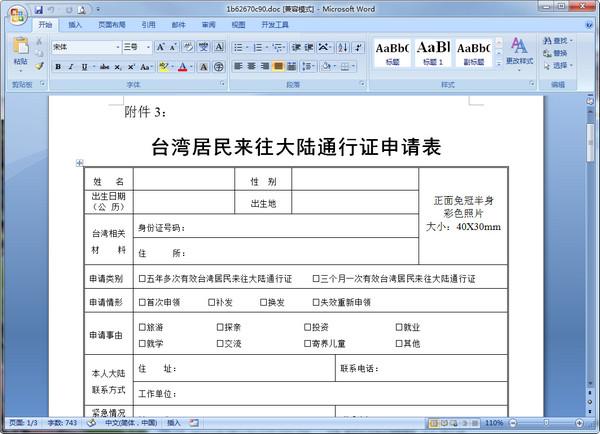600x434 pixels.
Task: Toggle italic with the I icon
Action: point(71,67)
